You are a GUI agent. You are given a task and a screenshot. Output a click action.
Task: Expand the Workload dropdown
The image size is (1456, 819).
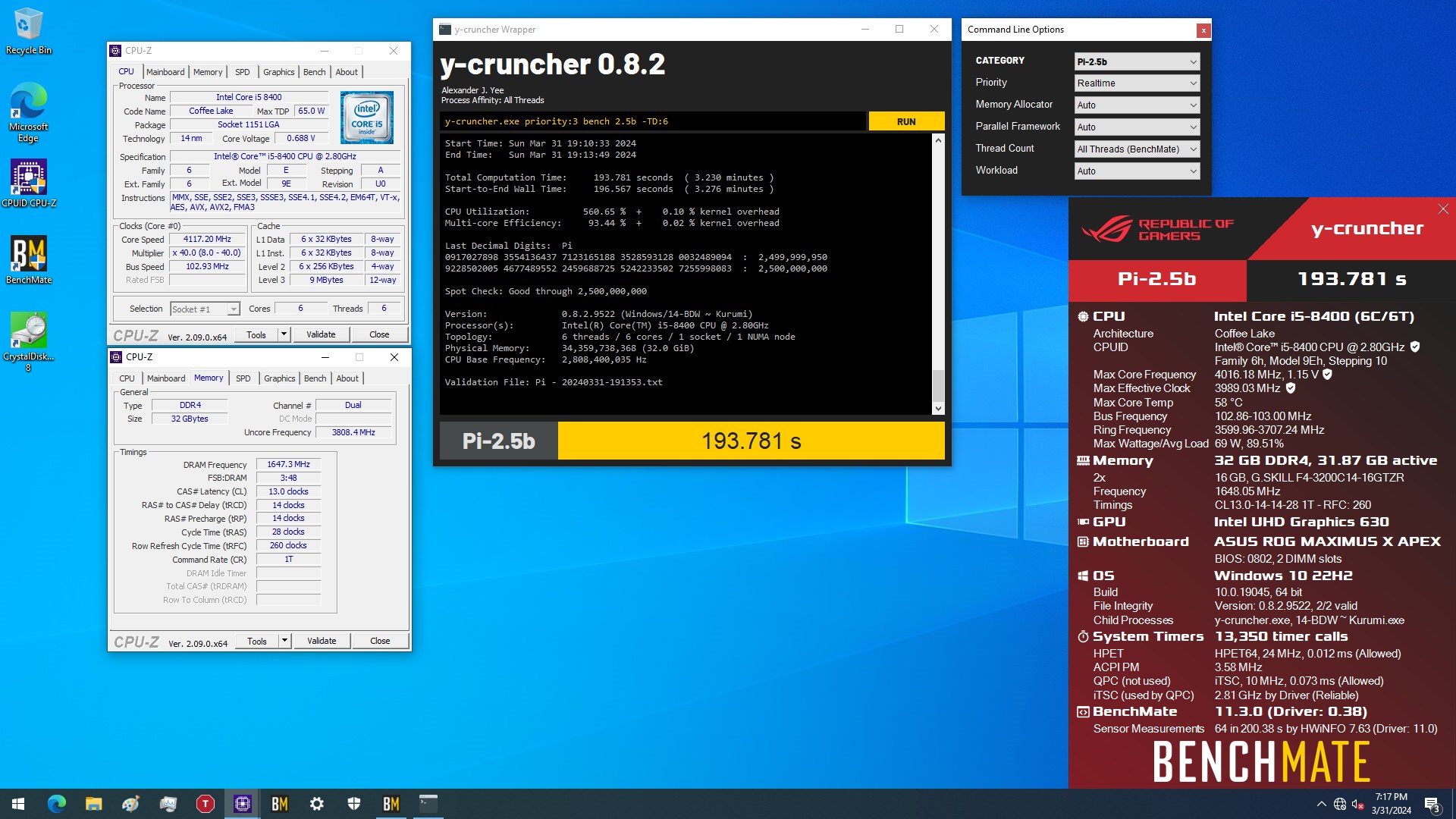[1137, 171]
